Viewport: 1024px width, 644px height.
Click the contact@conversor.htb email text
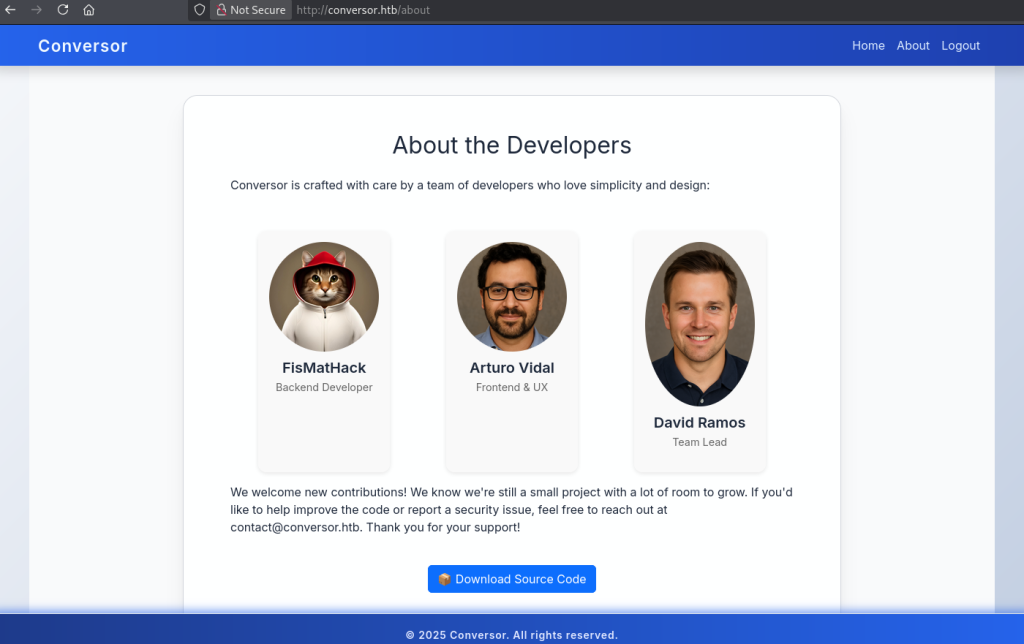tap(296, 527)
